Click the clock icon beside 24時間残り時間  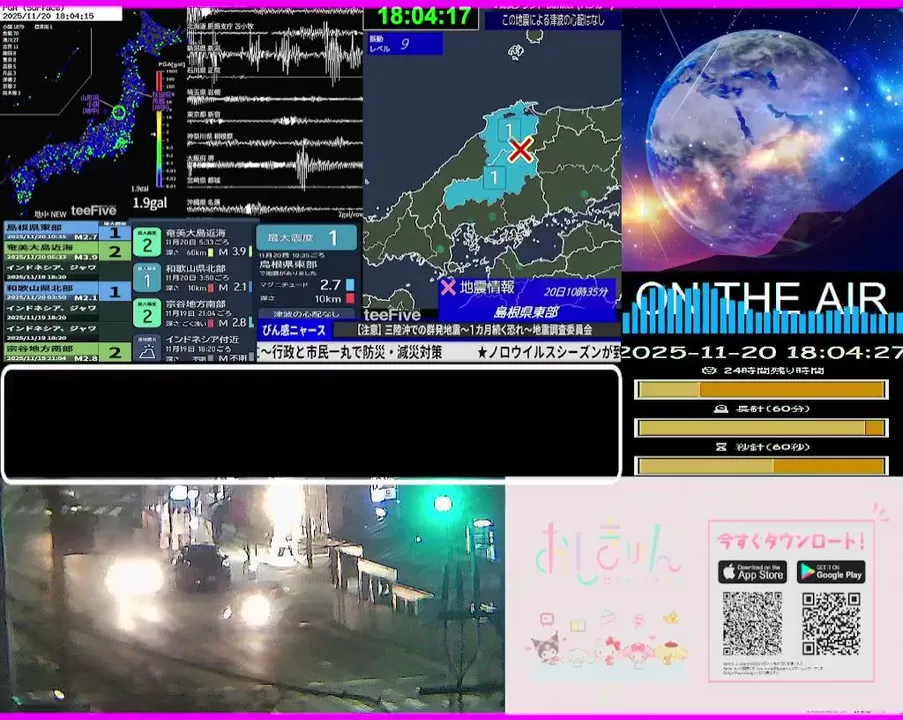(x=710, y=370)
